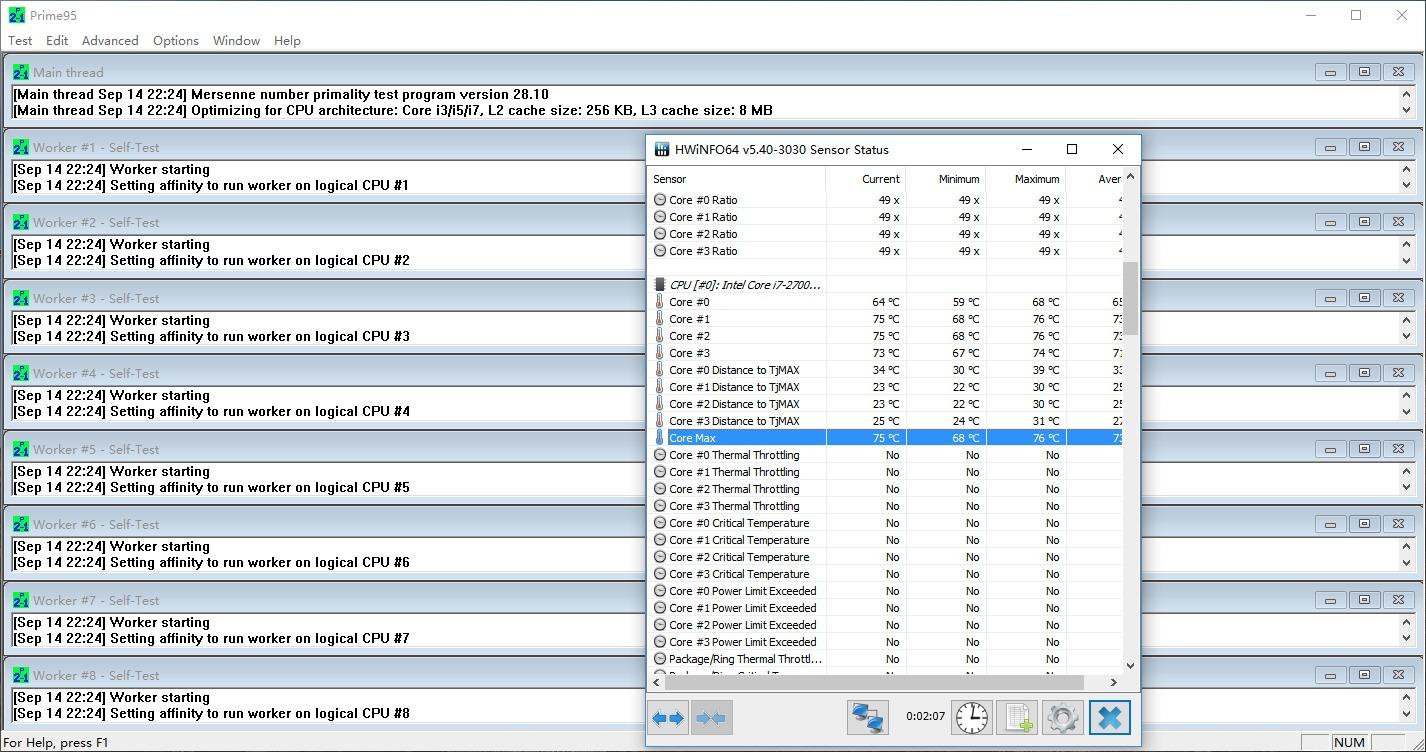Click the Current column header
Screen dimensions: 1426x752
pos(866,179)
